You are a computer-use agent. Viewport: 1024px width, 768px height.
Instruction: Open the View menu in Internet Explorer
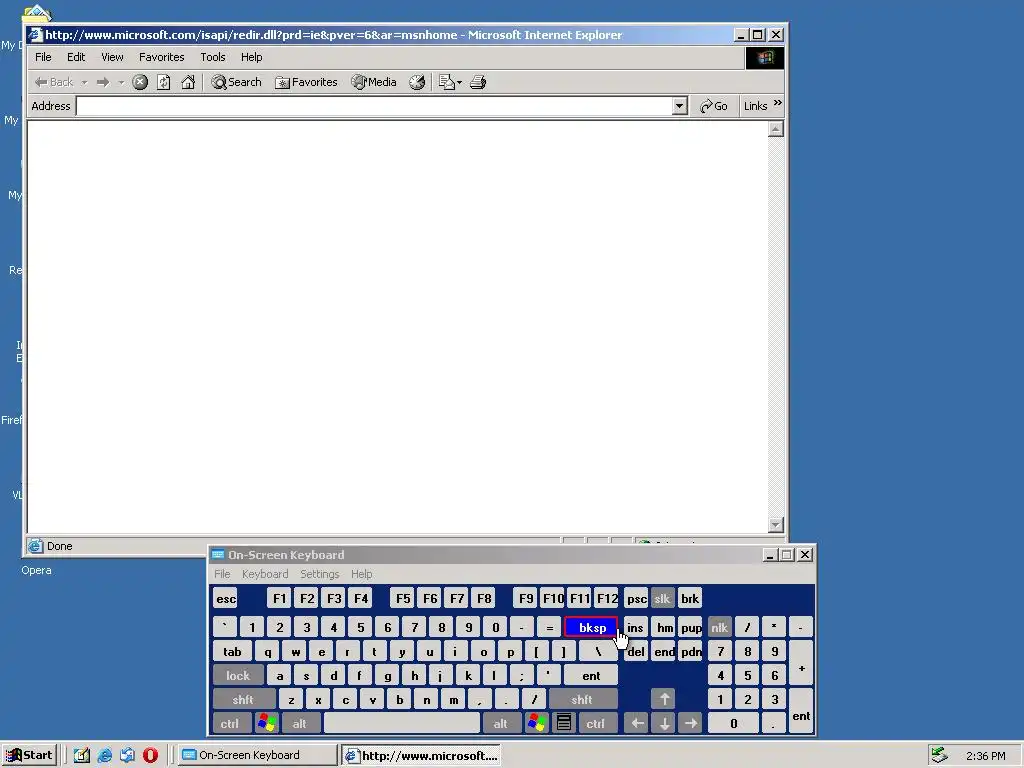[x=112, y=57]
